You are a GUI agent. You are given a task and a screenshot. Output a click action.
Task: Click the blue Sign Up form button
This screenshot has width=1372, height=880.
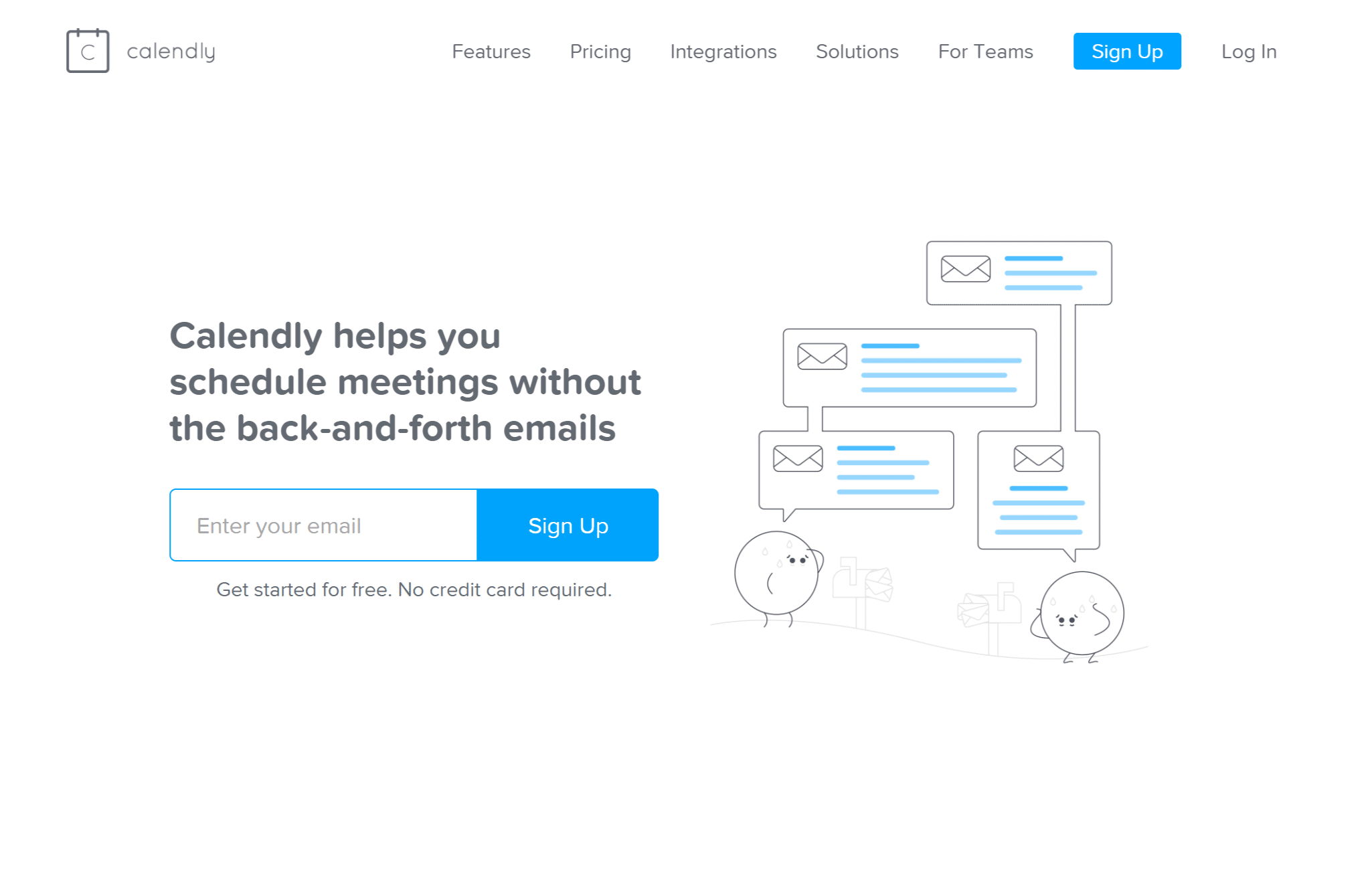[569, 525]
